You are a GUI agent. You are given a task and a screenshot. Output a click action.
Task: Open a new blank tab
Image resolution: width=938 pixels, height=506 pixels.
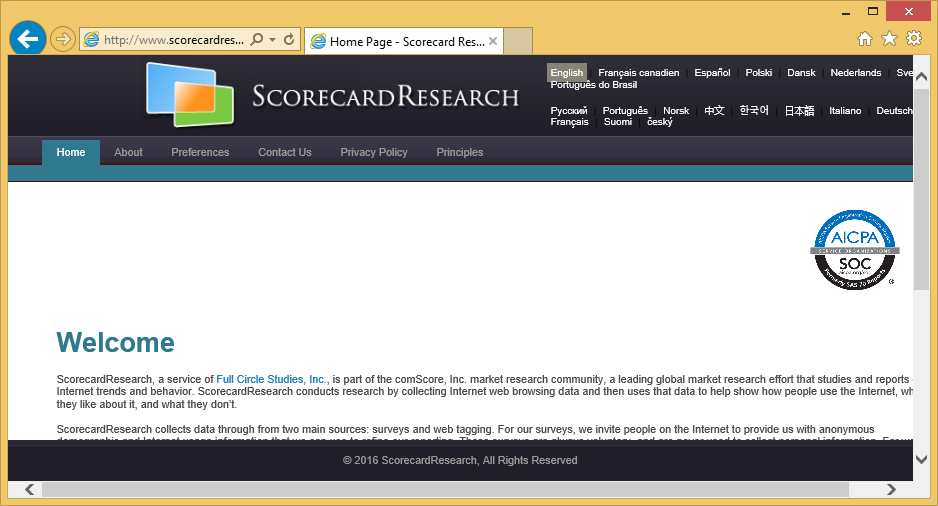click(517, 41)
